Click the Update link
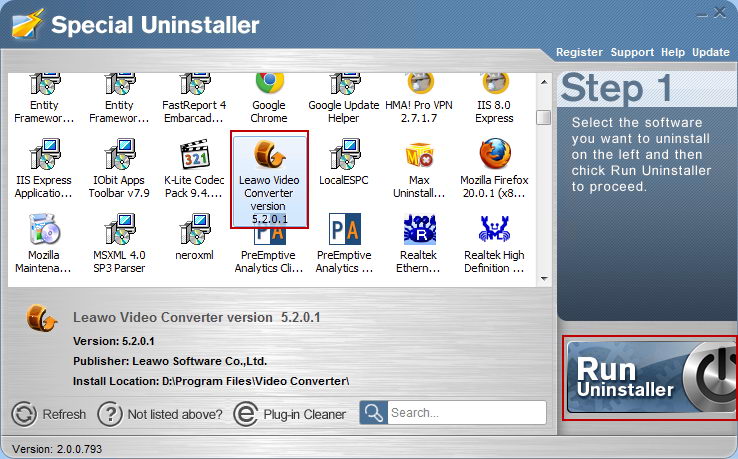The height and width of the screenshot is (459, 738). 711,52
